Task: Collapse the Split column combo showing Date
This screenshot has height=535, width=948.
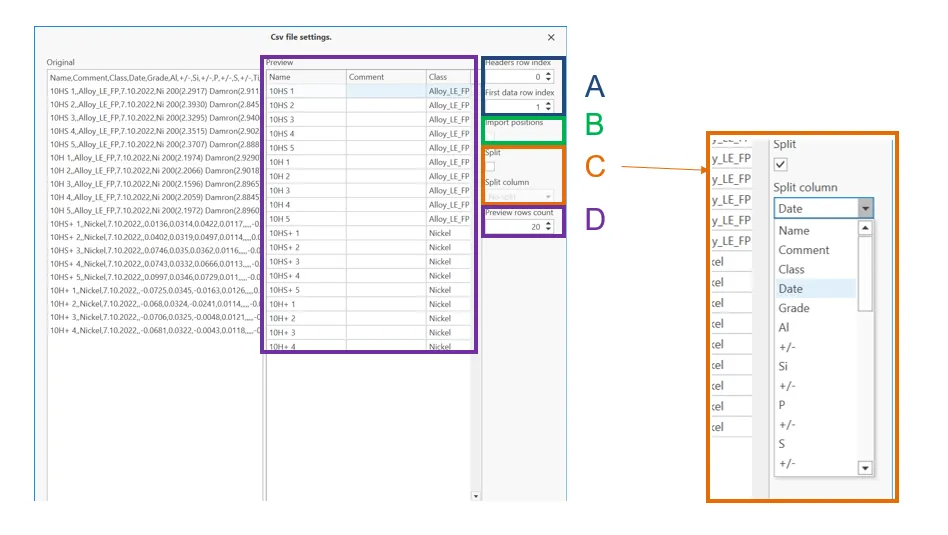Action: point(866,209)
